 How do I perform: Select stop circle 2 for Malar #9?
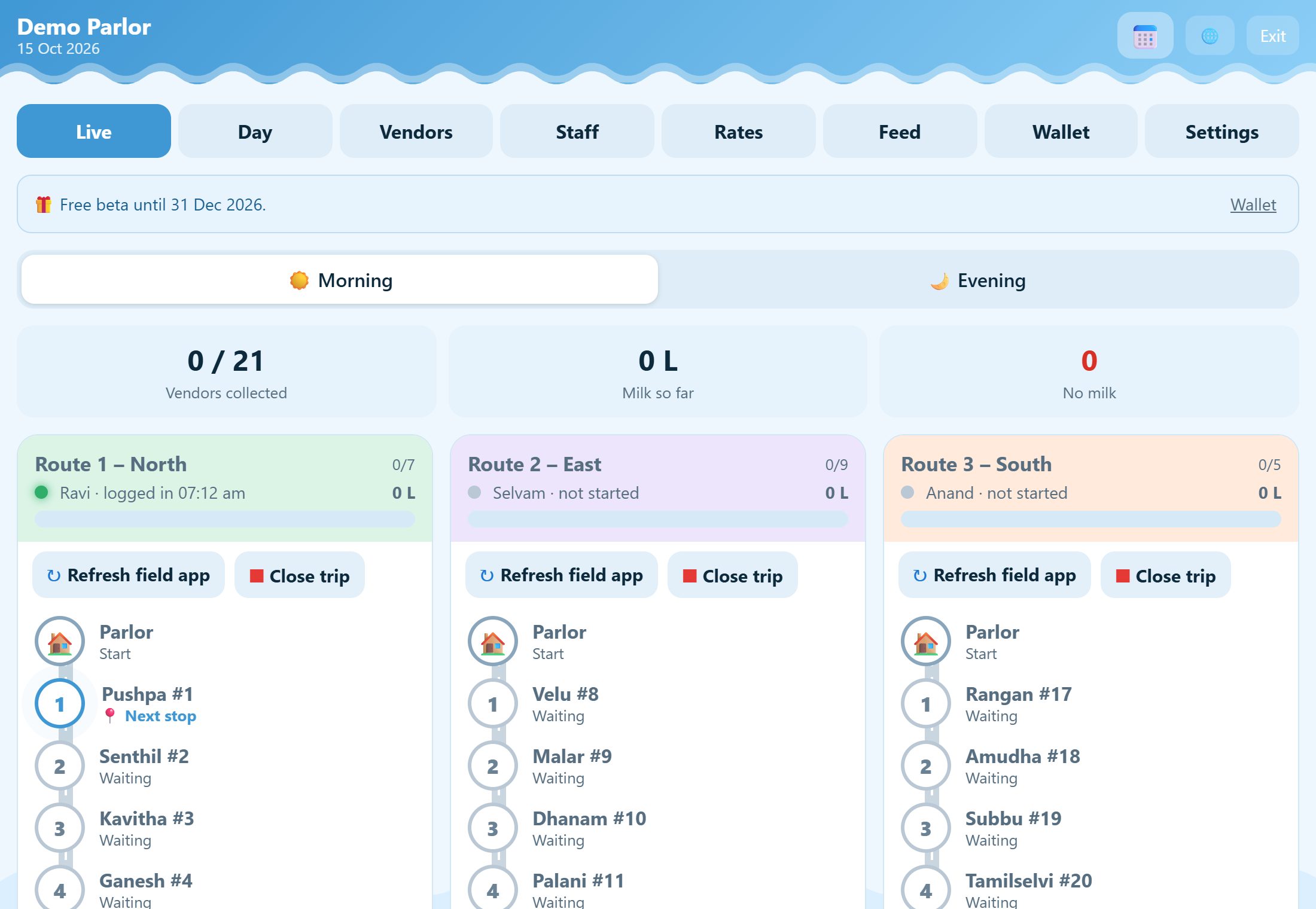(x=493, y=766)
